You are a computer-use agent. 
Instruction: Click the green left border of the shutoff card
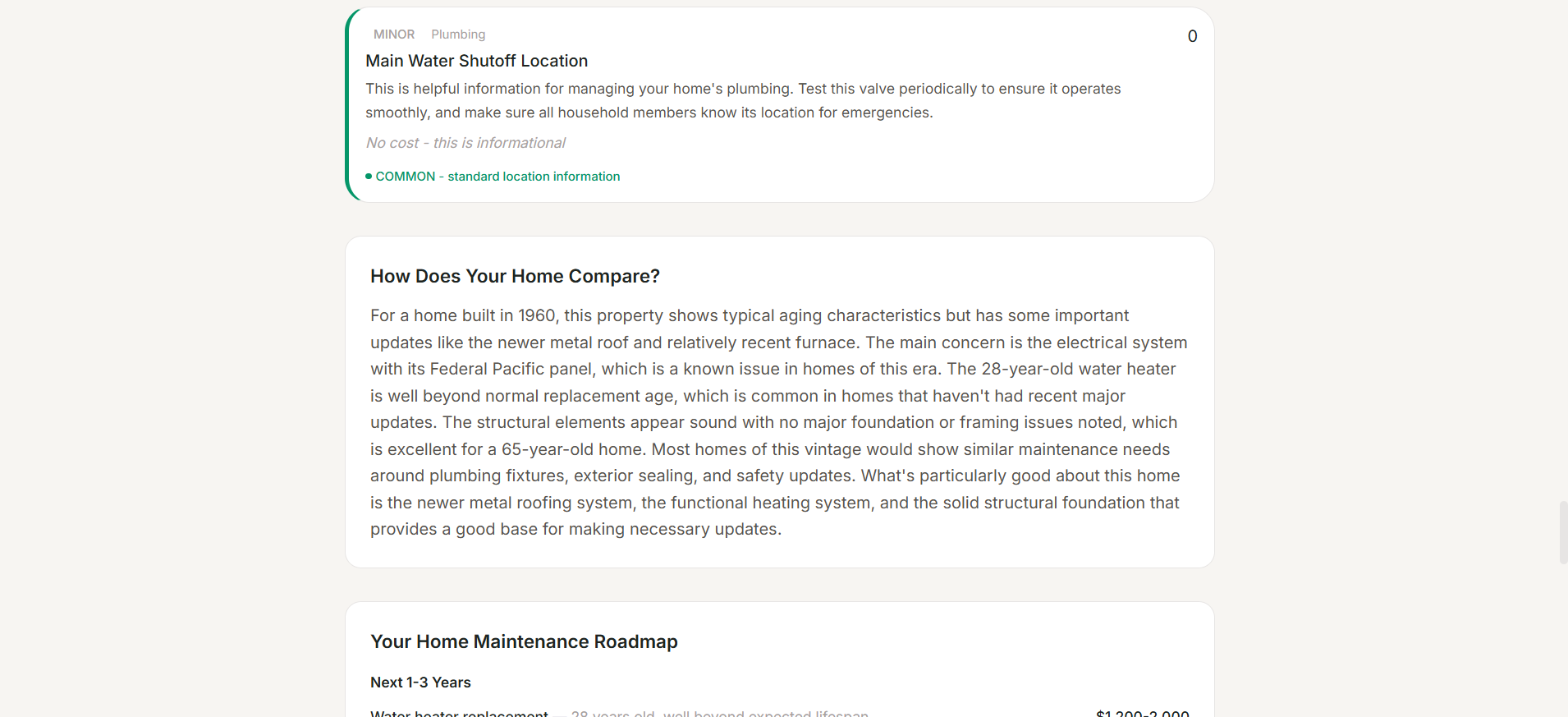pyautogui.click(x=349, y=105)
